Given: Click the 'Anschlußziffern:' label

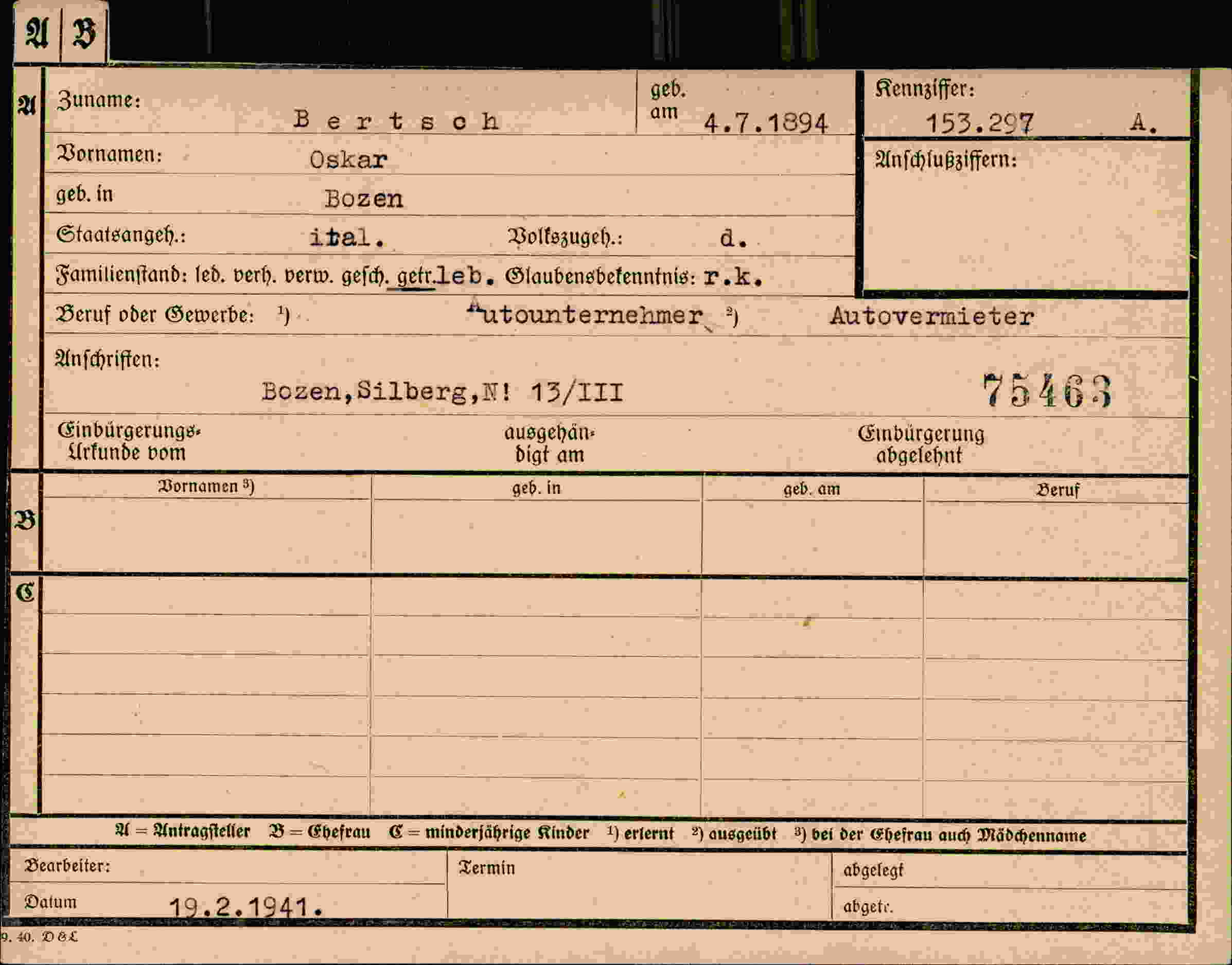Looking at the screenshot, I should coord(946,160).
